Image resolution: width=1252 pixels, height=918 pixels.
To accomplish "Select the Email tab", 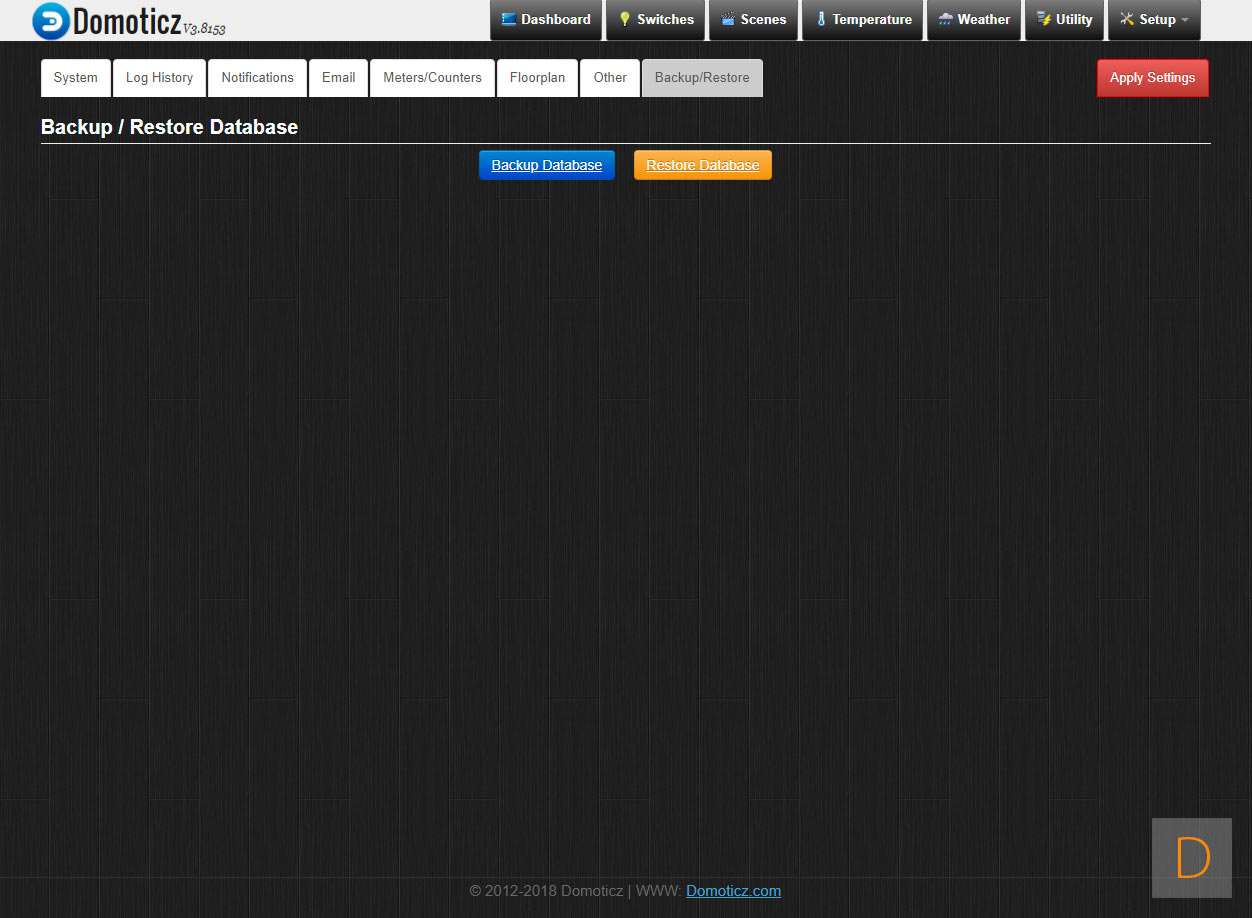I will 338,78.
